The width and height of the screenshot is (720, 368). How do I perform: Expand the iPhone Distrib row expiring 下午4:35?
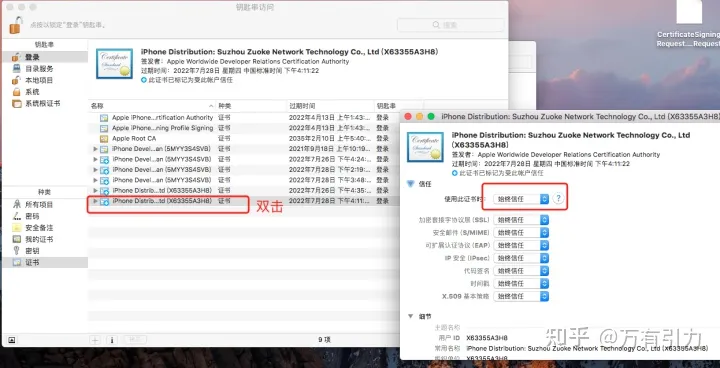96,191
